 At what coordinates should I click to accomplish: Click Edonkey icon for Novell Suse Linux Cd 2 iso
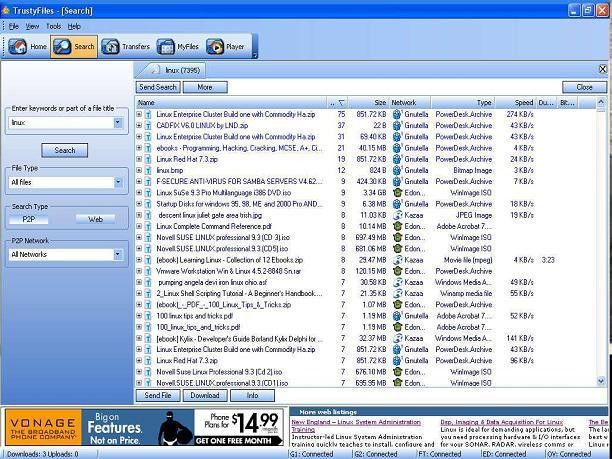pyautogui.click(x=397, y=372)
